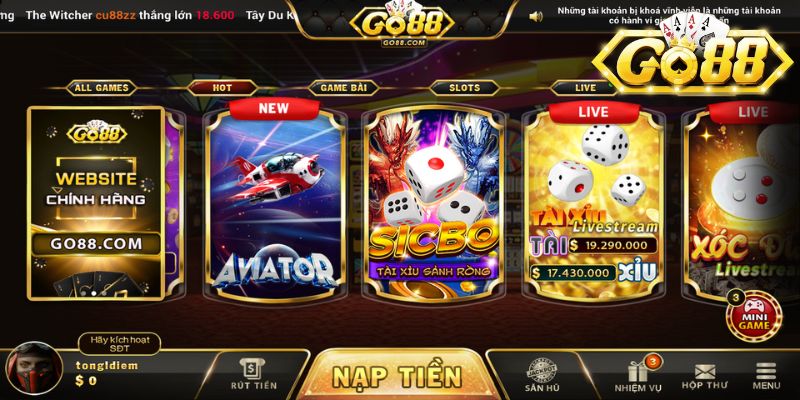The height and width of the screenshot is (400, 800).
Task: Switch to the Slots tab
Action: (464, 88)
